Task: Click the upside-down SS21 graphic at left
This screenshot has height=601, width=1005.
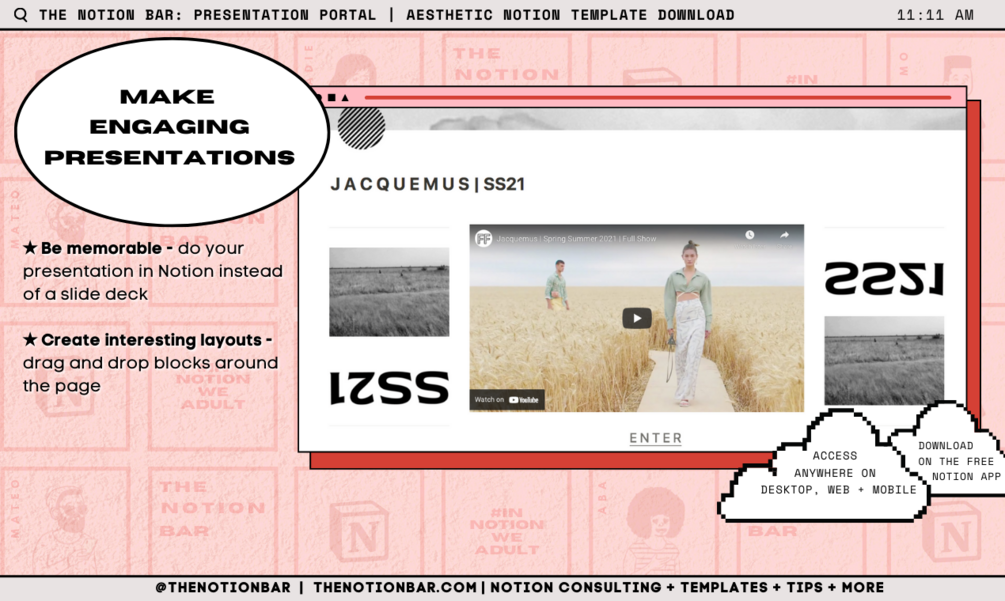Action: pos(389,388)
